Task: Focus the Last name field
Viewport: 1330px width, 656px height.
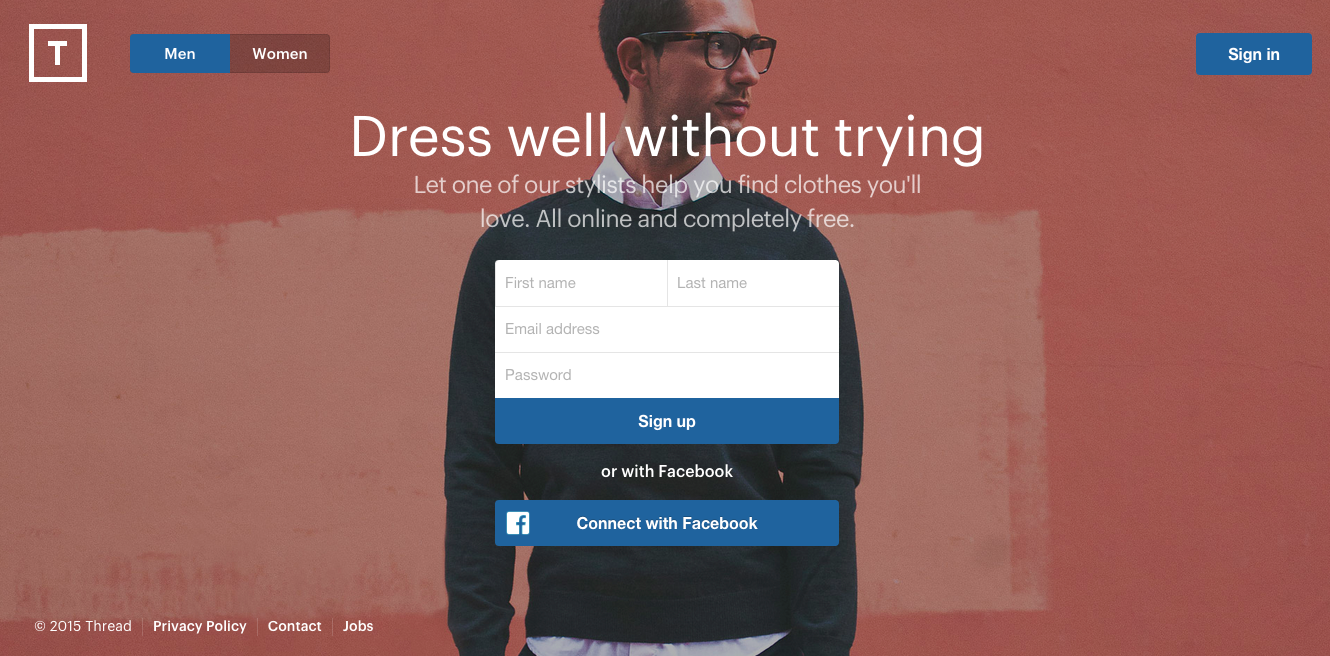Action: pos(753,283)
